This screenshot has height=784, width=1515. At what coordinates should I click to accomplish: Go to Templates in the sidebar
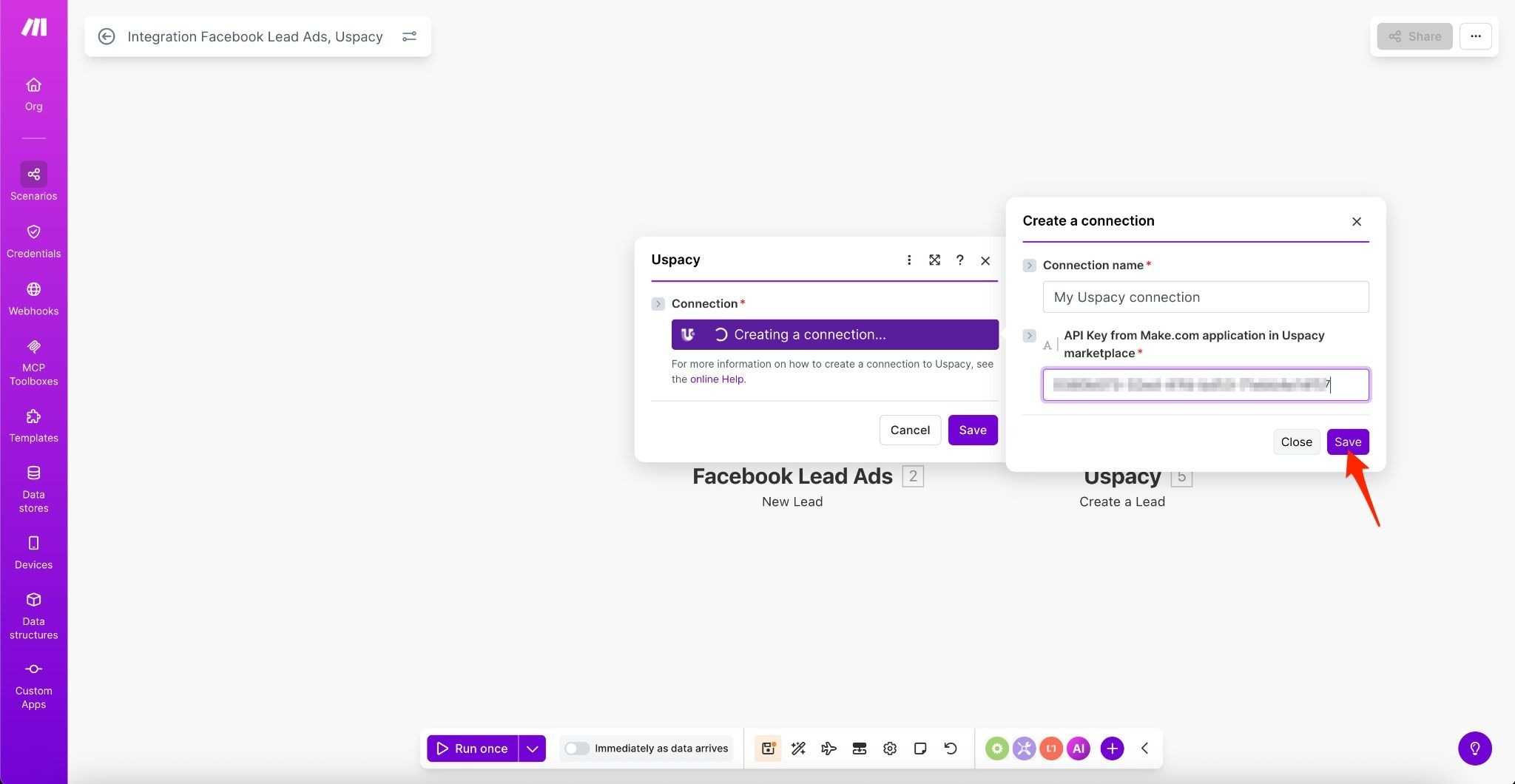coord(33,425)
